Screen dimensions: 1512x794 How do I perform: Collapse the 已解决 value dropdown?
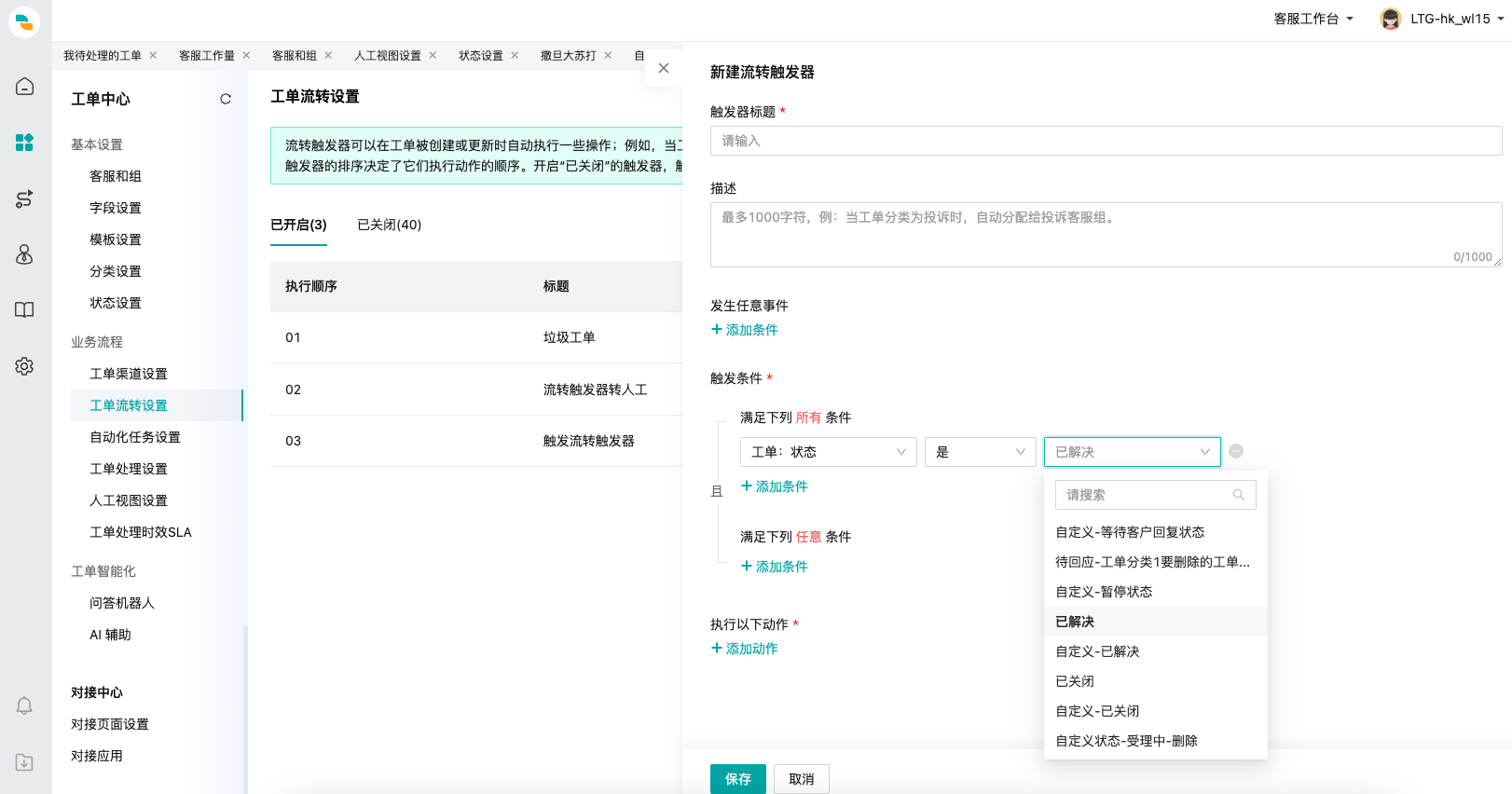click(x=1133, y=452)
